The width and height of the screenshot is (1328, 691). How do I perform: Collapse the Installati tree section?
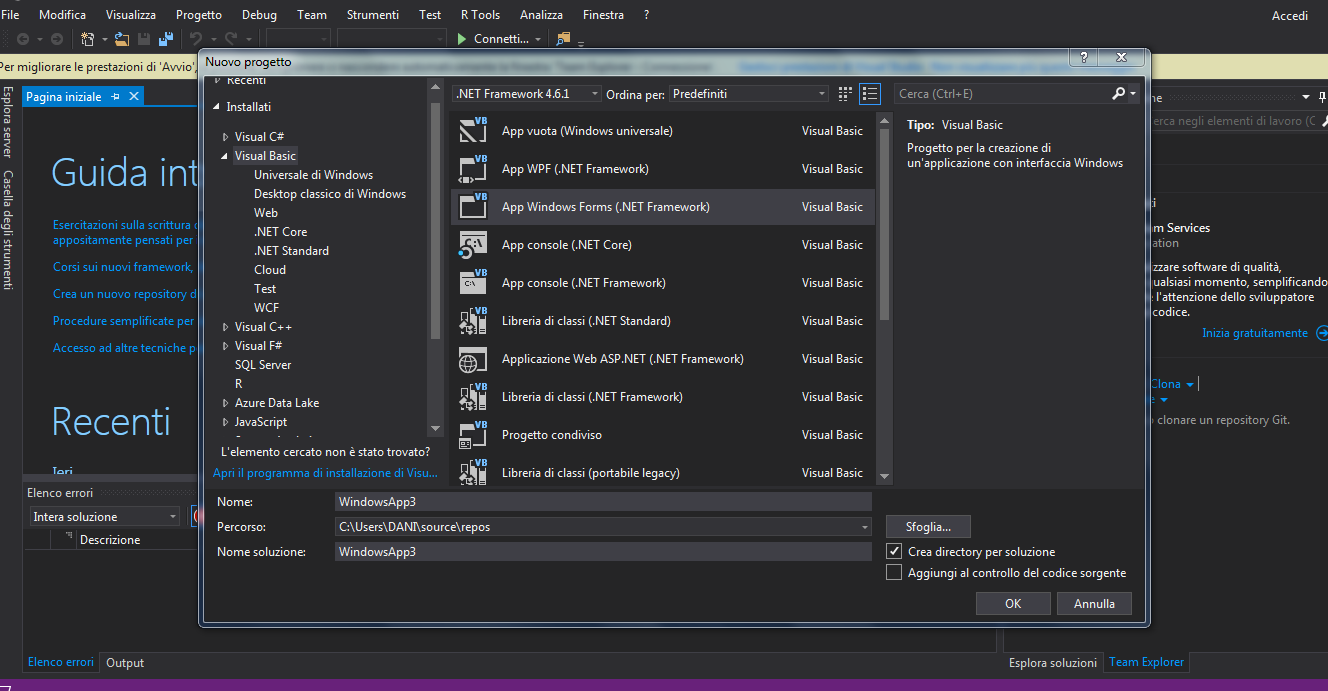(x=216, y=107)
